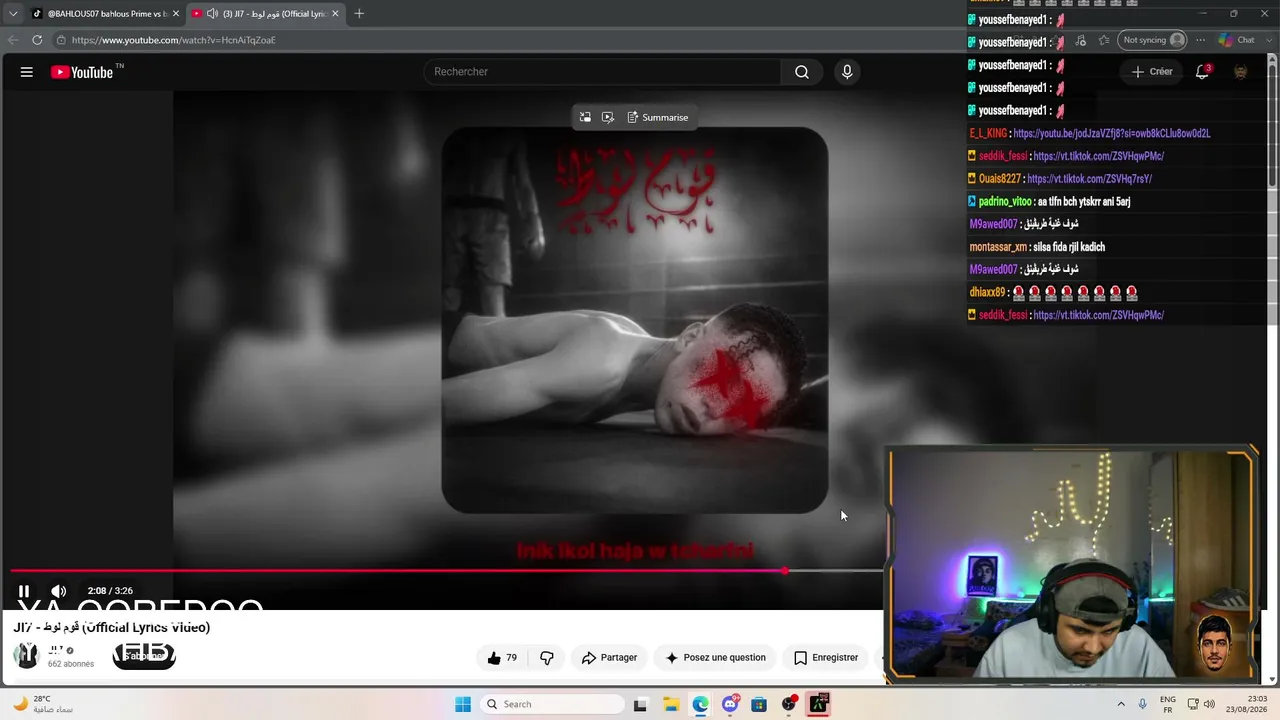Open the YouTube guide hamburger menu
Image resolution: width=1280 pixels, height=720 pixels.
tap(27, 72)
